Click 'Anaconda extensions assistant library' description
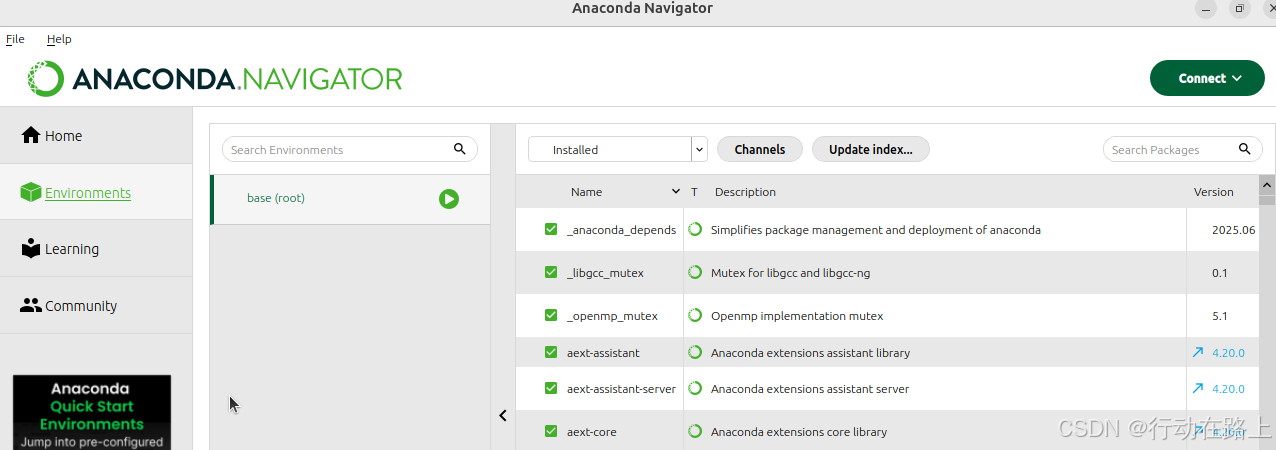This screenshot has width=1276, height=450. (810, 353)
